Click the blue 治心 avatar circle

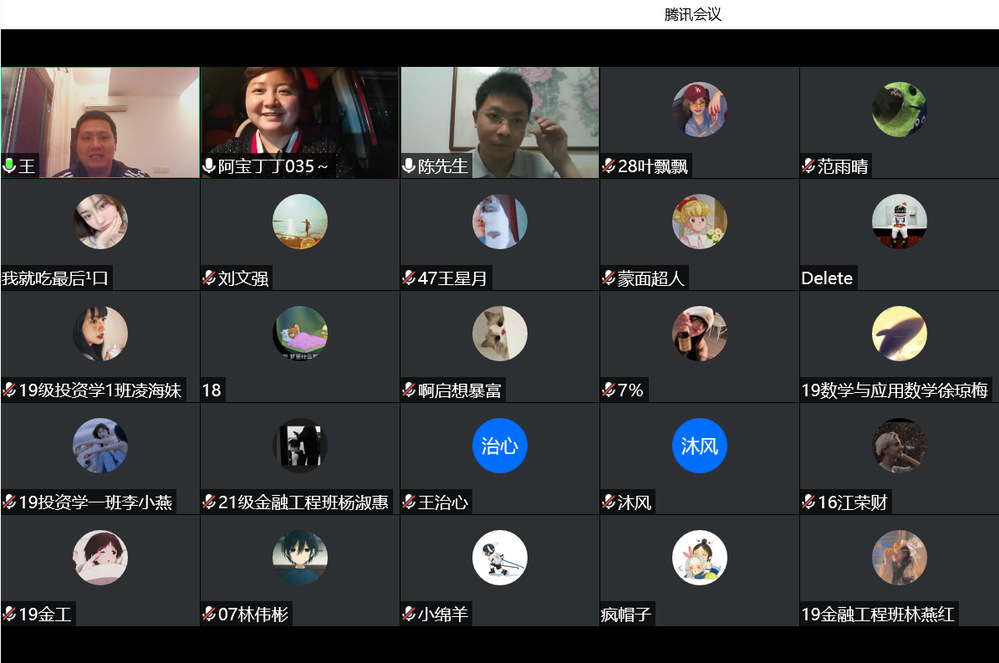pos(500,446)
